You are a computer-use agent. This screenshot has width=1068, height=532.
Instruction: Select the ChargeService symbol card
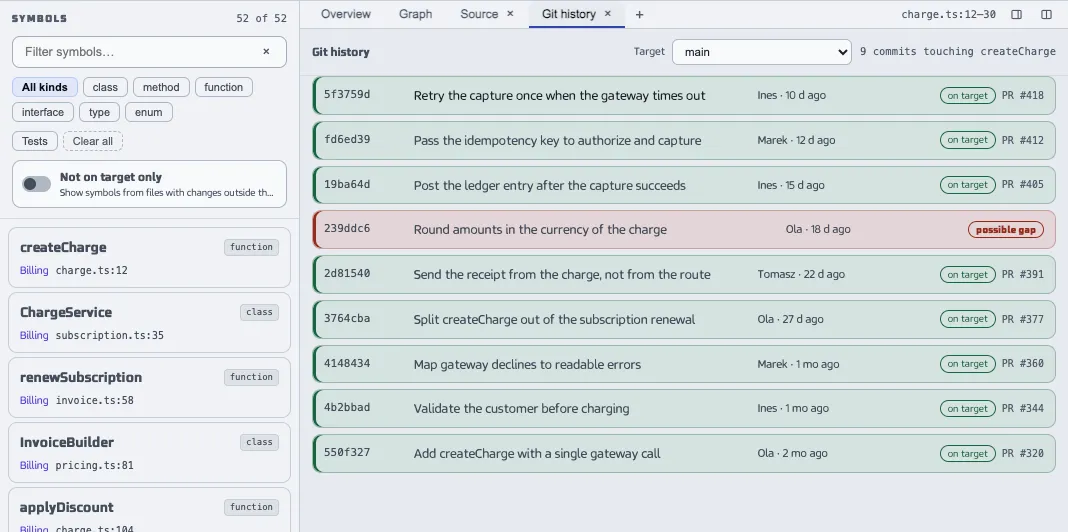(x=149, y=323)
